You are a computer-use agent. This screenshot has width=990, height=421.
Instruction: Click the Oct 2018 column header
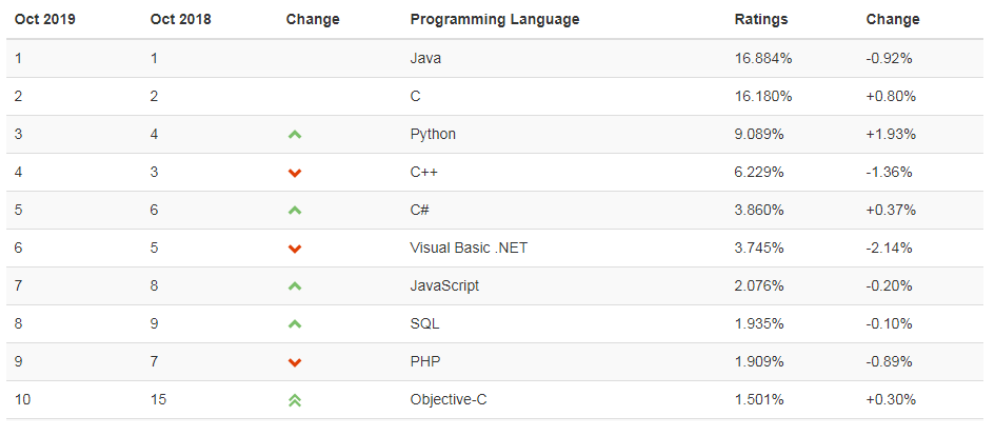click(181, 20)
